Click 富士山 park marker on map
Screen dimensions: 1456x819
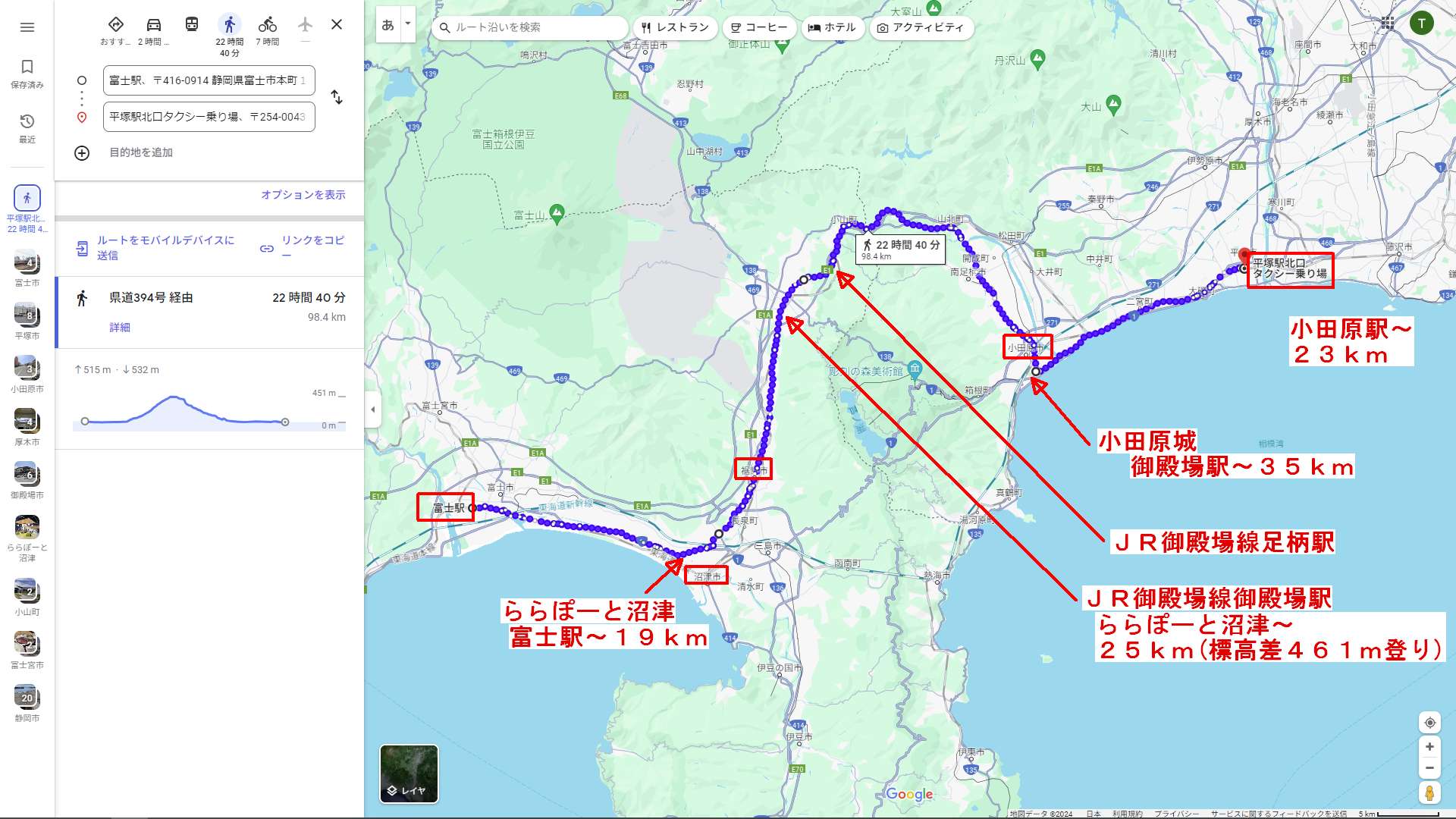coord(557,214)
